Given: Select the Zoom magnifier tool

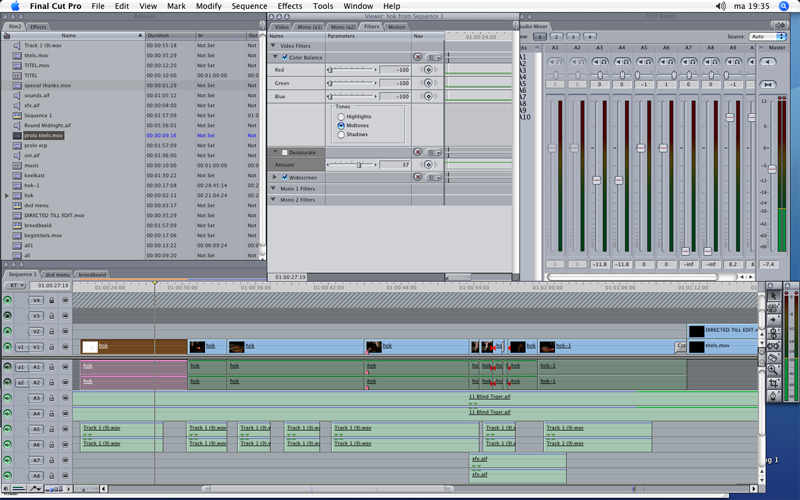Looking at the screenshot, I should click(773, 370).
